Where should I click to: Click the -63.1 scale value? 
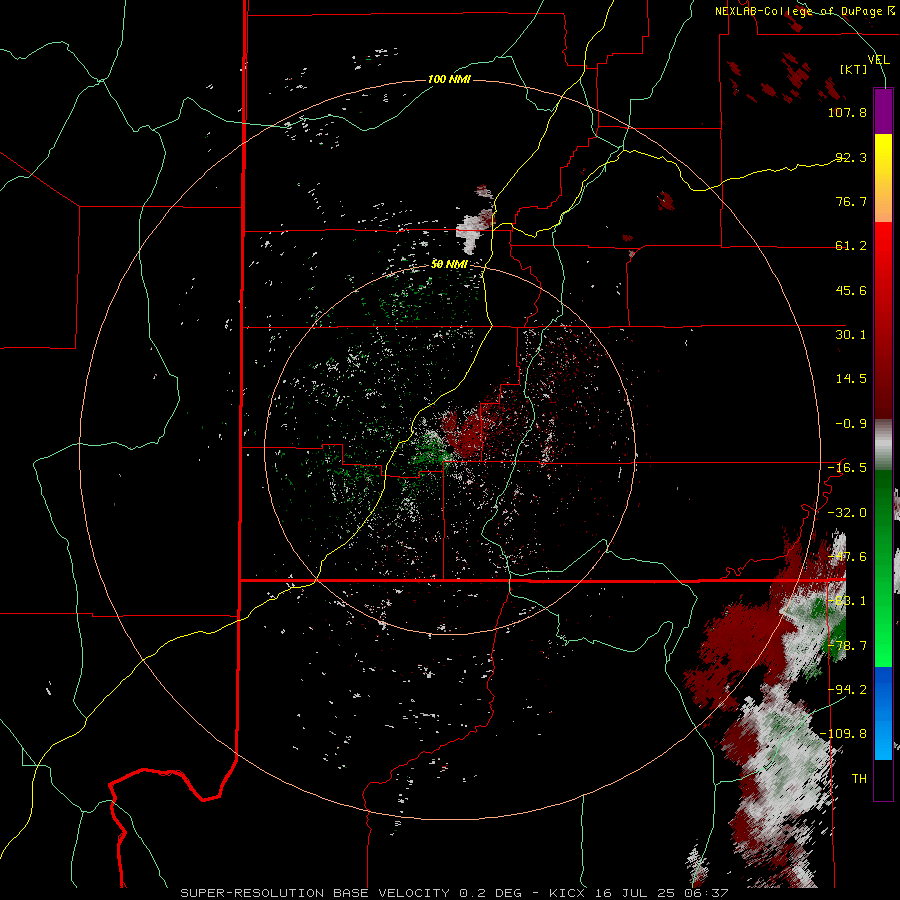tap(847, 601)
